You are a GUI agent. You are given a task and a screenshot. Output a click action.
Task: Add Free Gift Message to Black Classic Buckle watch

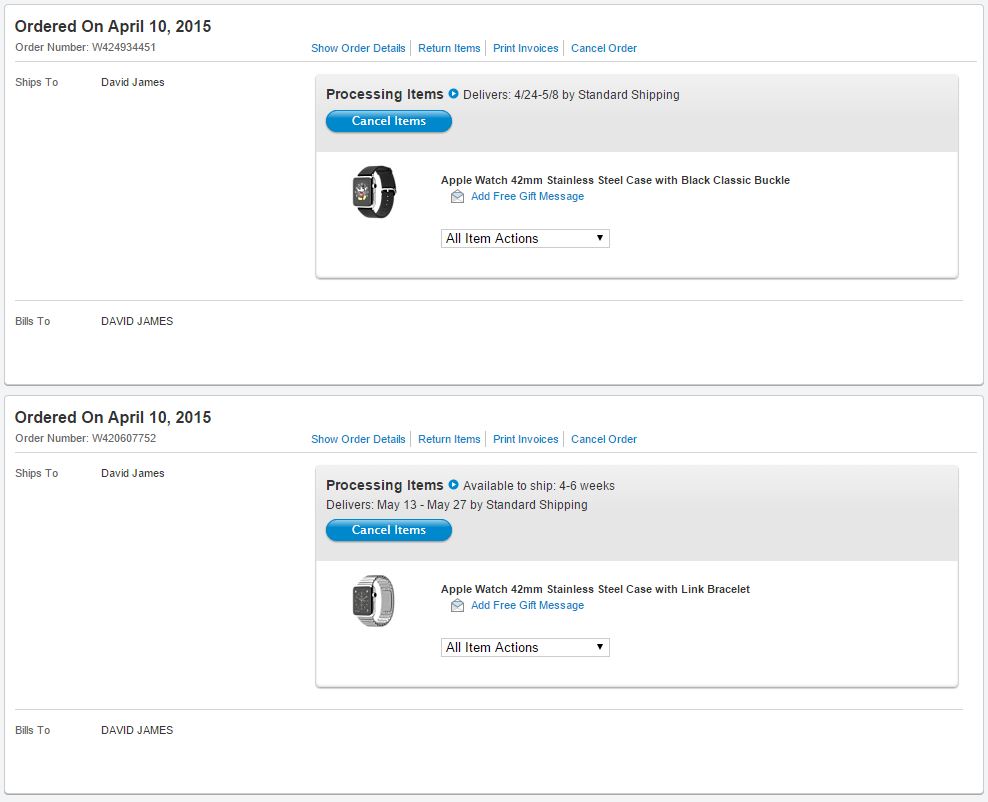527,197
